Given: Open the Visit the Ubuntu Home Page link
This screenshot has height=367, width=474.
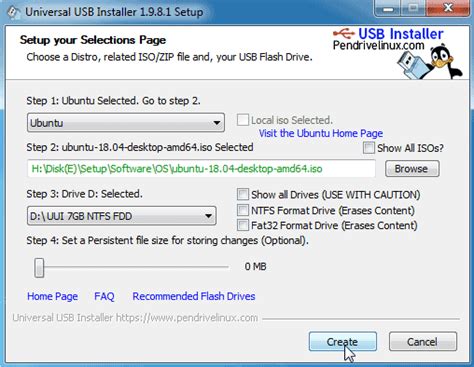Looking at the screenshot, I should click(x=321, y=133).
